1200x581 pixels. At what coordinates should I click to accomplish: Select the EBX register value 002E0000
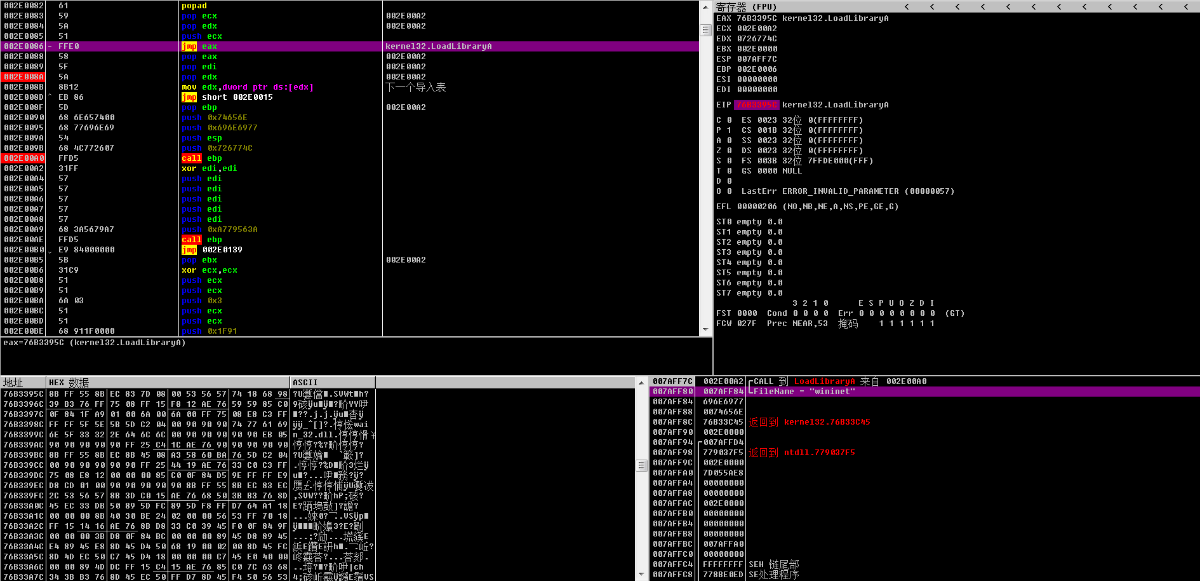point(757,48)
